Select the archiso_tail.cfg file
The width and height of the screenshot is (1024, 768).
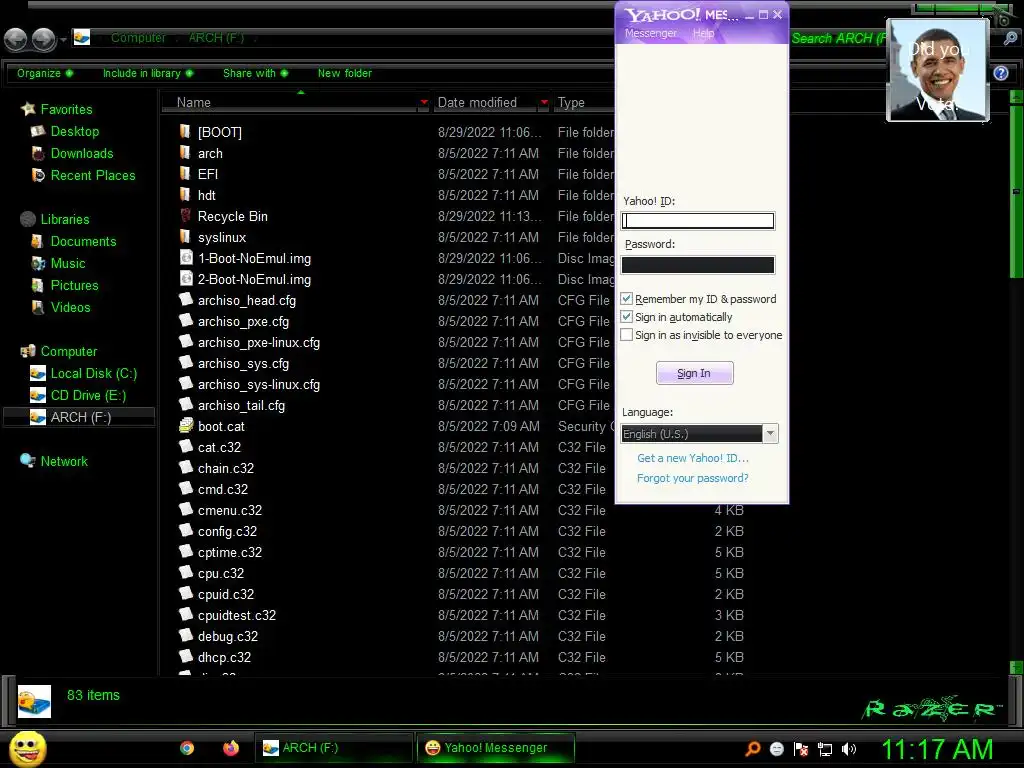coord(241,406)
